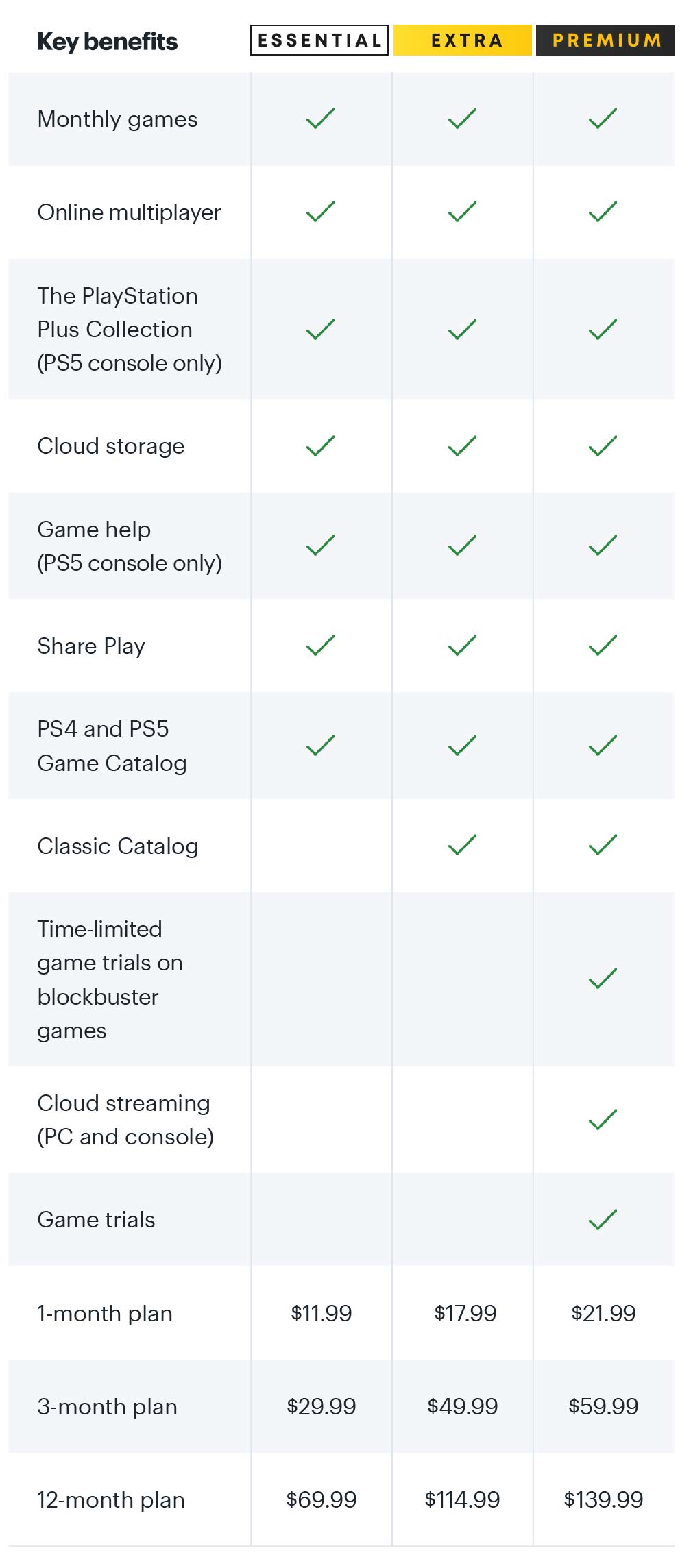Click Essential's Monthly games checkmark
The height and width of the screenshot is (1568, 691).
(x=320, y=119)
